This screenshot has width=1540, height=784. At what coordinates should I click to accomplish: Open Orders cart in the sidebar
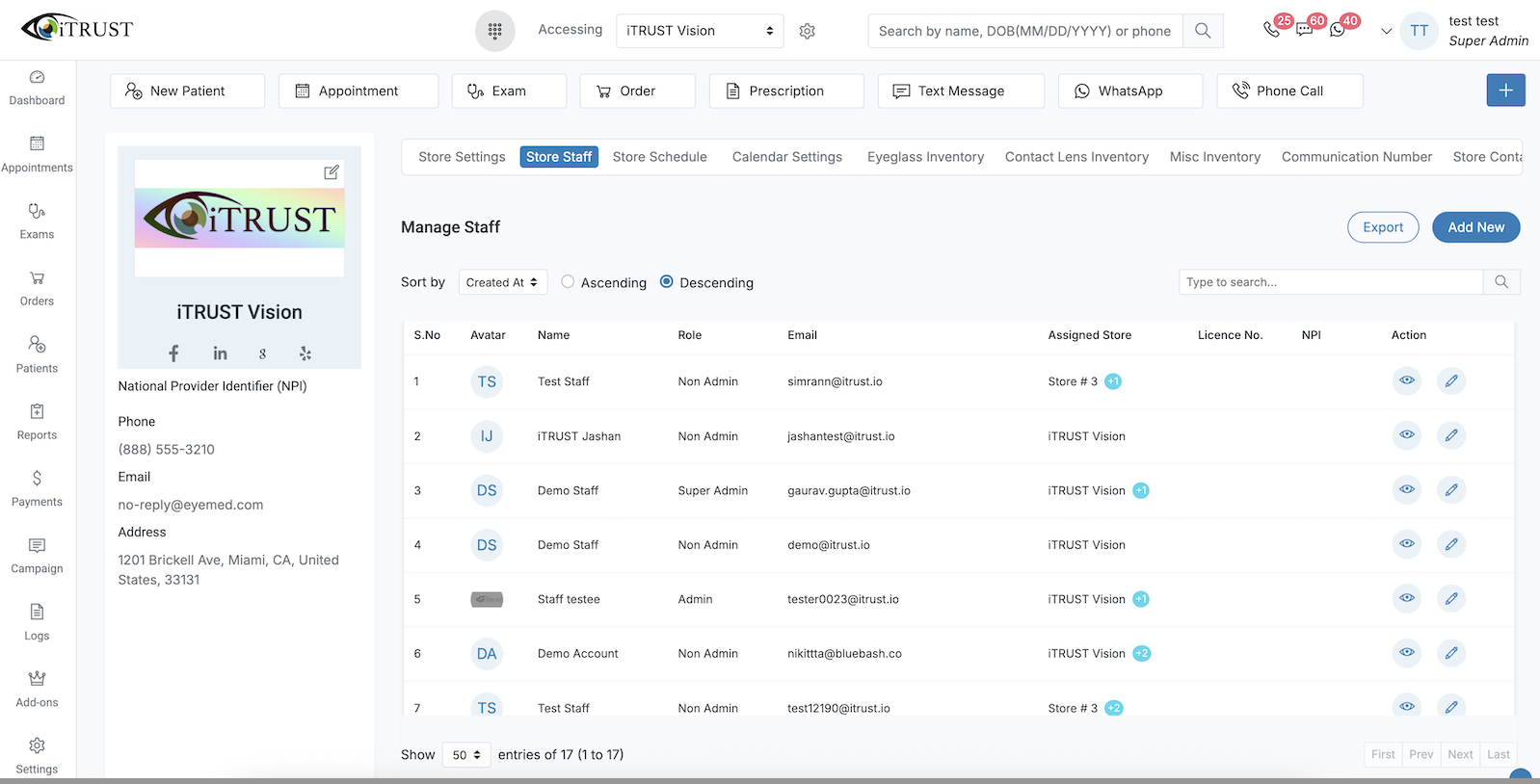coord(37,289)
